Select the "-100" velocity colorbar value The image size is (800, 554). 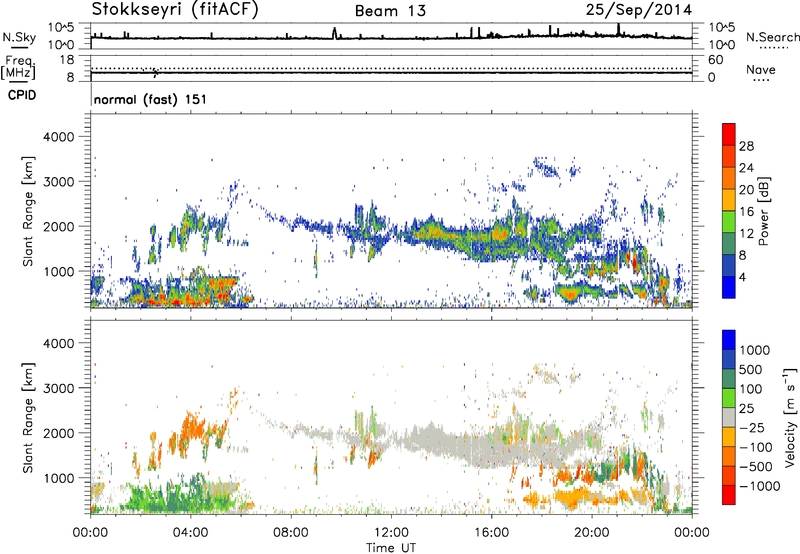point(756,447)
